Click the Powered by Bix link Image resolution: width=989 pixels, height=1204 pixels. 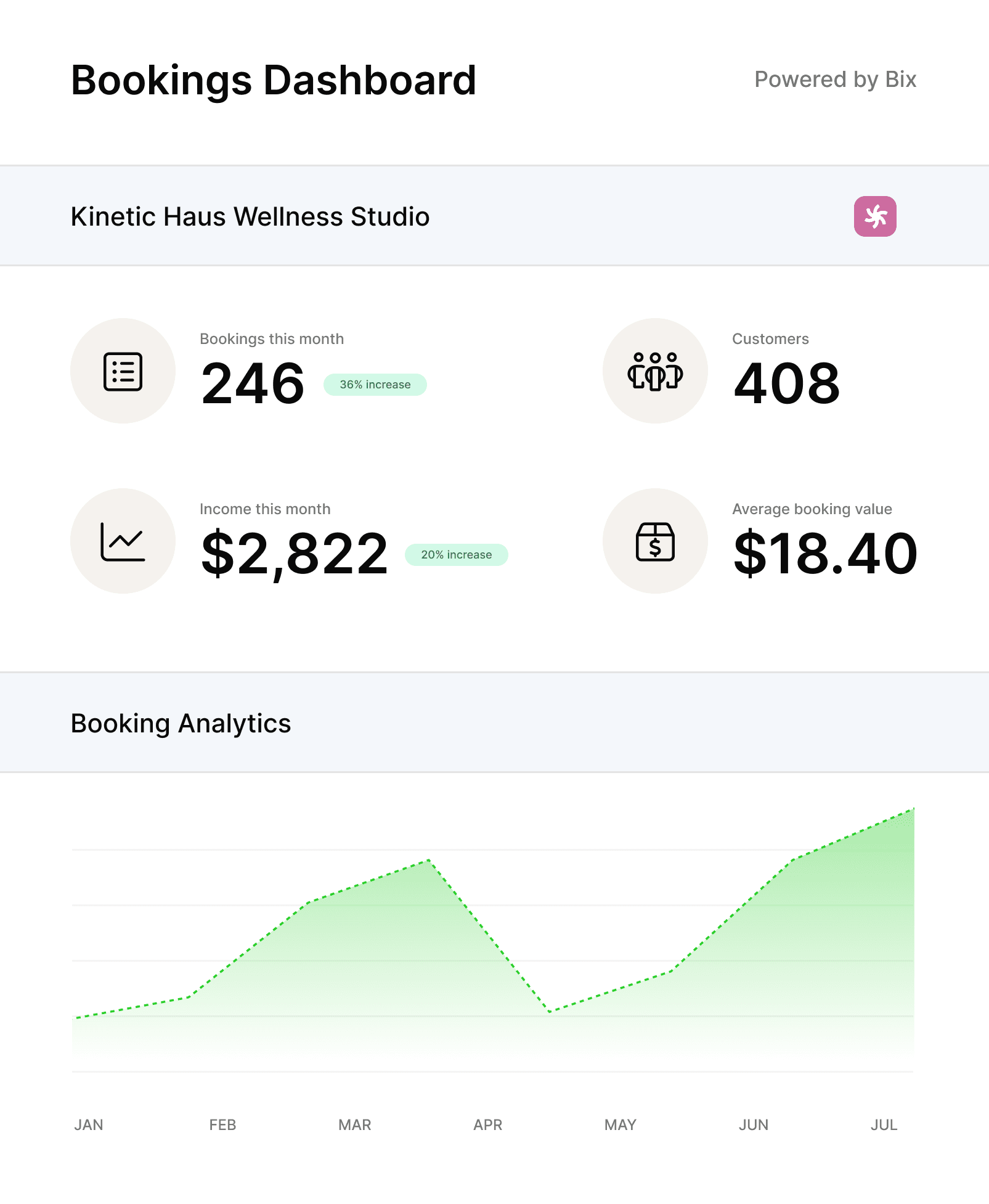[x=835, y=80]
